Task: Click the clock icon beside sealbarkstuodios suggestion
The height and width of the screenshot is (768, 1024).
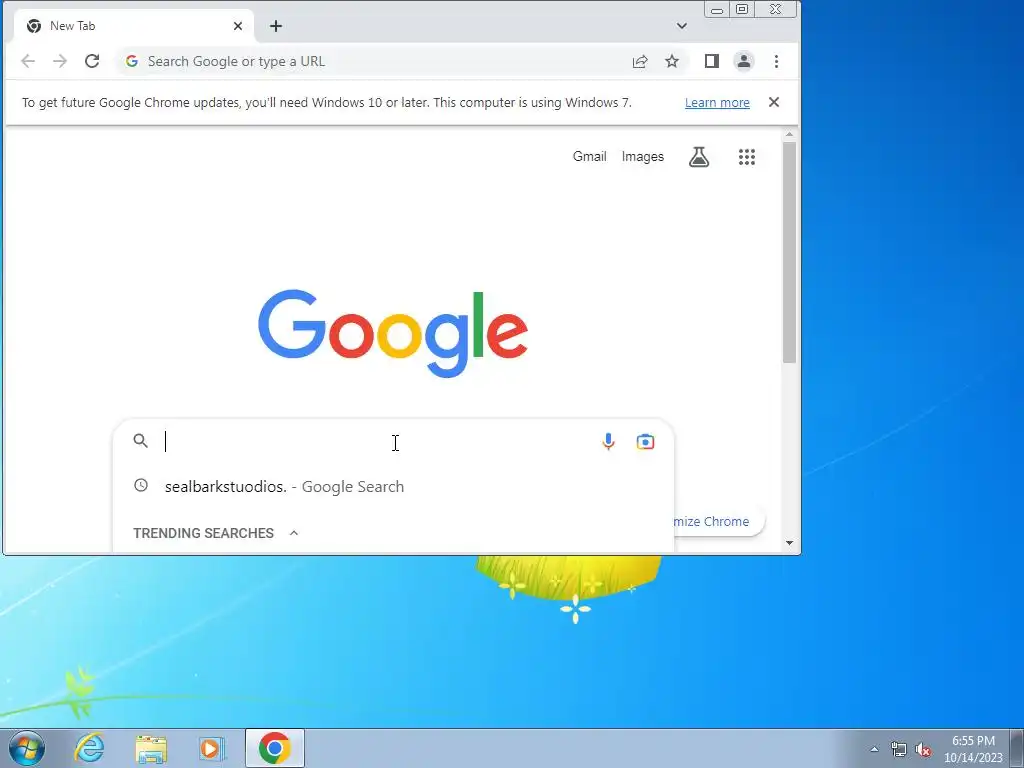Action: point(140,485)
